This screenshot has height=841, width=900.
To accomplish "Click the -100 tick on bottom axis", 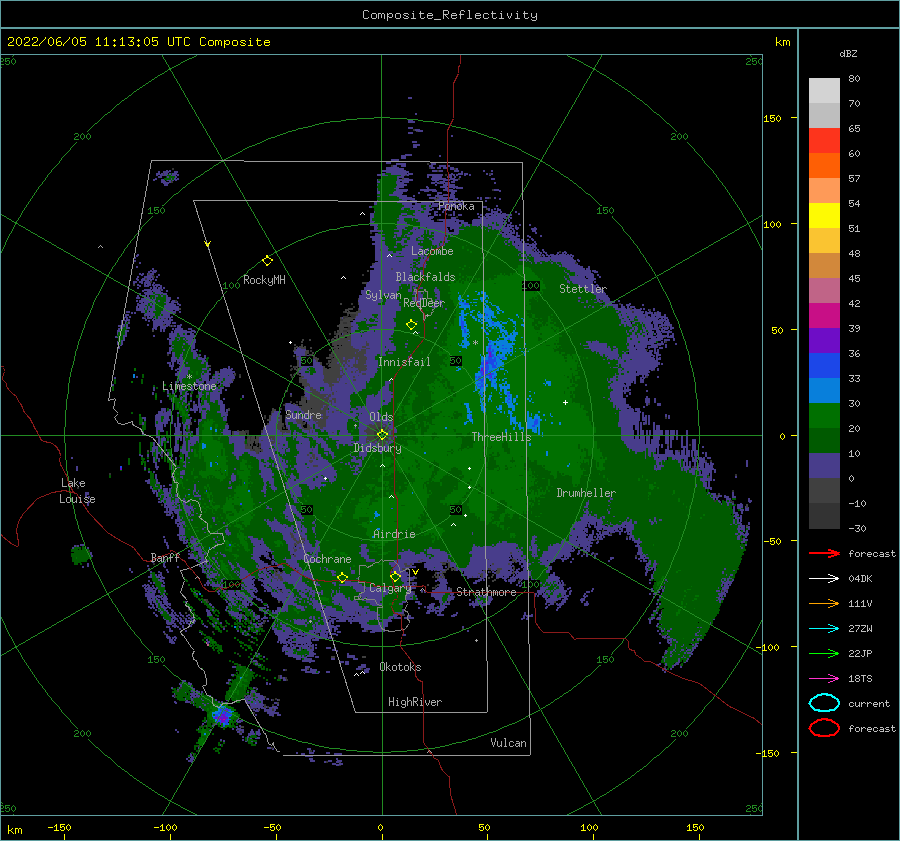I will 165,827.
